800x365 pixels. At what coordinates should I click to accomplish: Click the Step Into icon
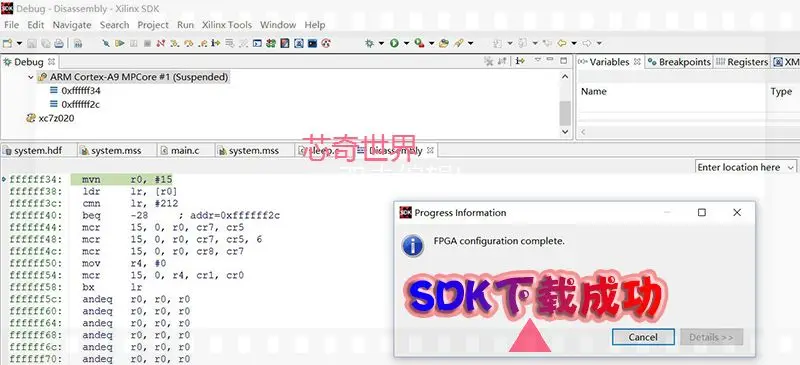point(174,43)
